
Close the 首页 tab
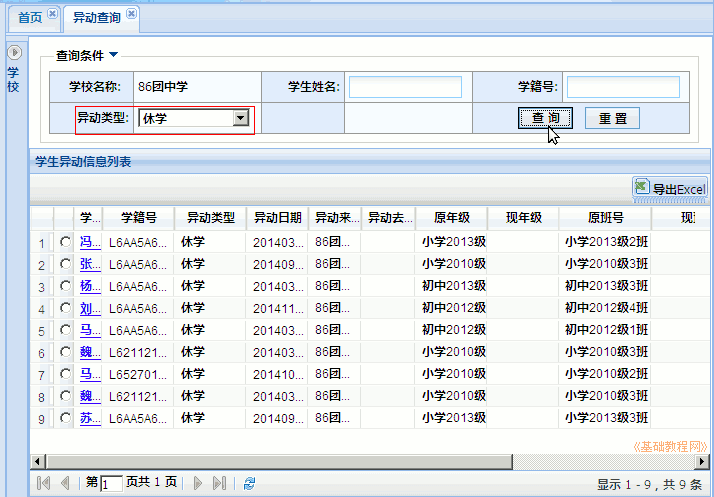coord(52,14)
